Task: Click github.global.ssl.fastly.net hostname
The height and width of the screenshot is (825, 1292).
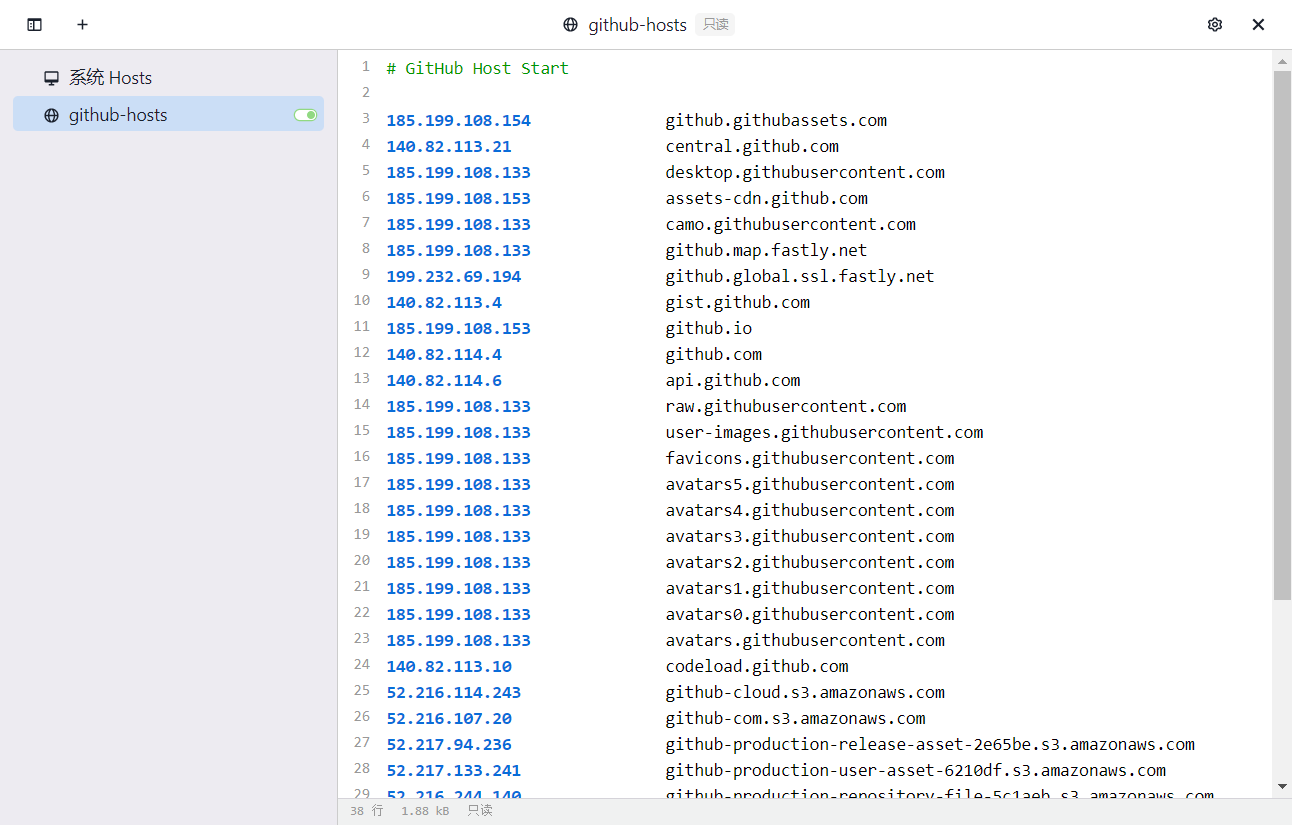Action: (x=800, y=276)
